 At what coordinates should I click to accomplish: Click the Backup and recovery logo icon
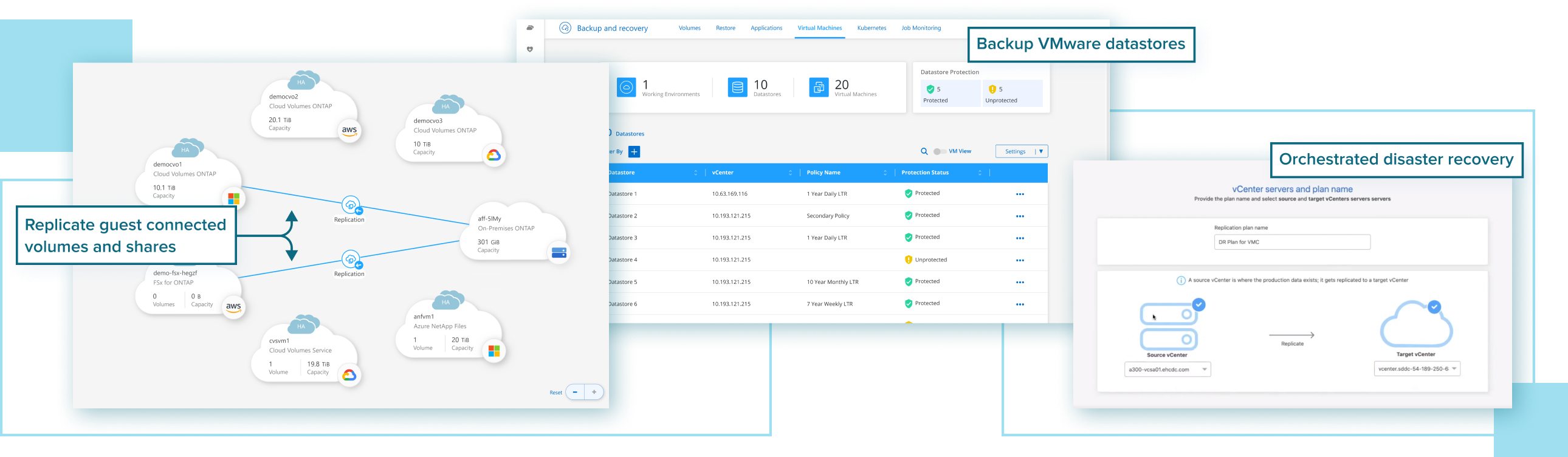point(565,28)
